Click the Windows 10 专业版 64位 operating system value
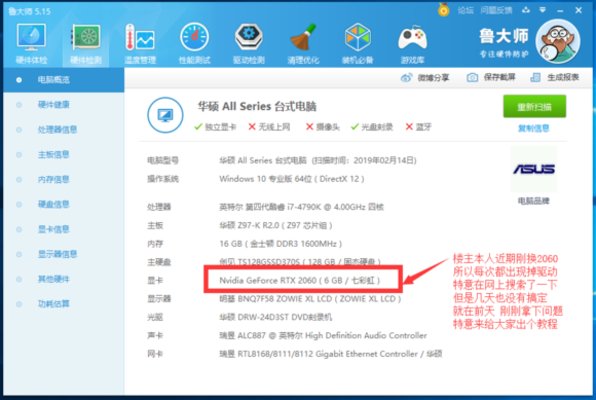The image size is (596, 400). (x=292, y=179)
